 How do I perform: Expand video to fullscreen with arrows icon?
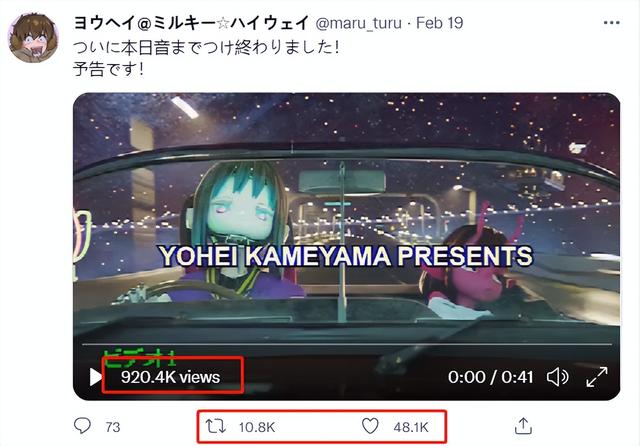point(597,377)
